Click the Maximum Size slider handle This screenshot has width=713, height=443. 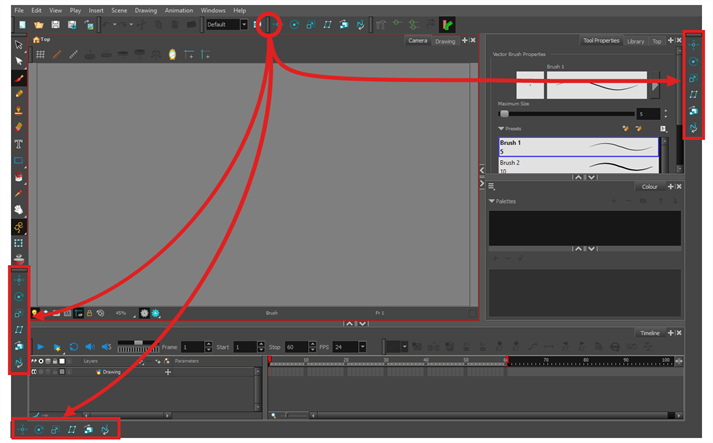pos(504,113)
